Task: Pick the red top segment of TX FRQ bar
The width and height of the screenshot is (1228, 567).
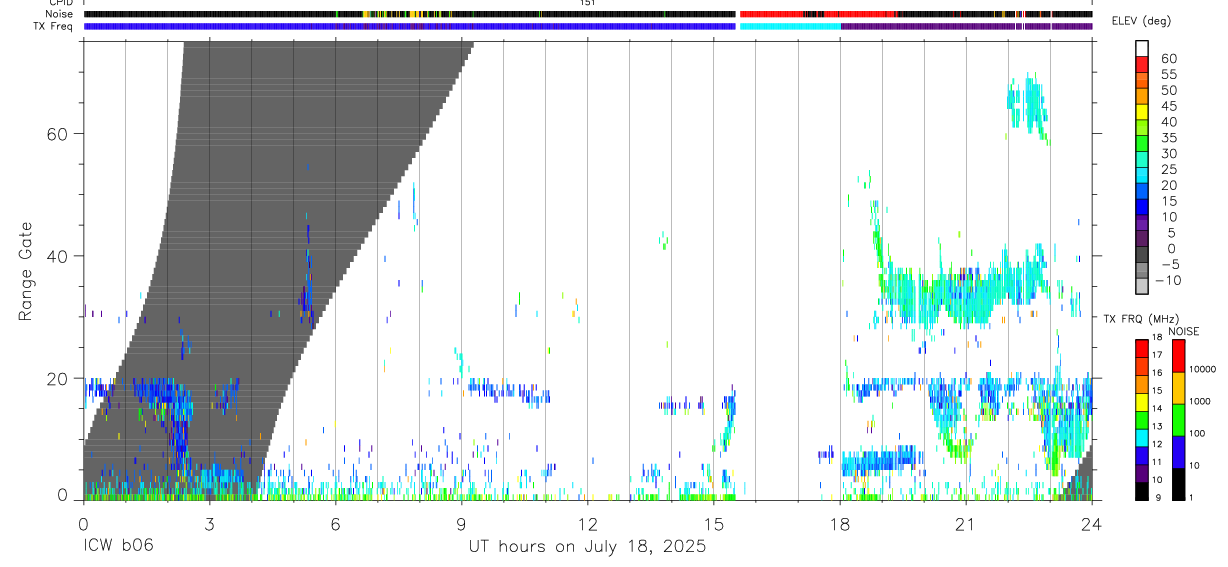Action: click(x=1142, y=349)
